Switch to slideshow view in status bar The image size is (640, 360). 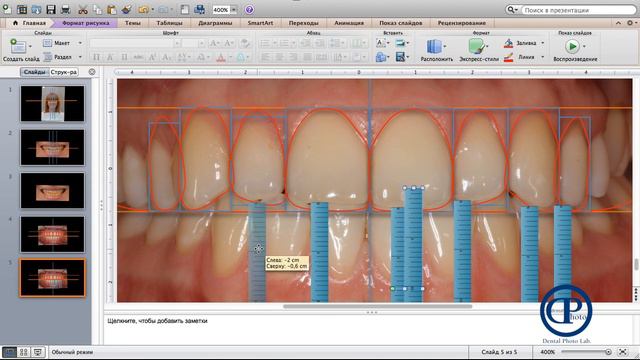(x=38, y=352)
